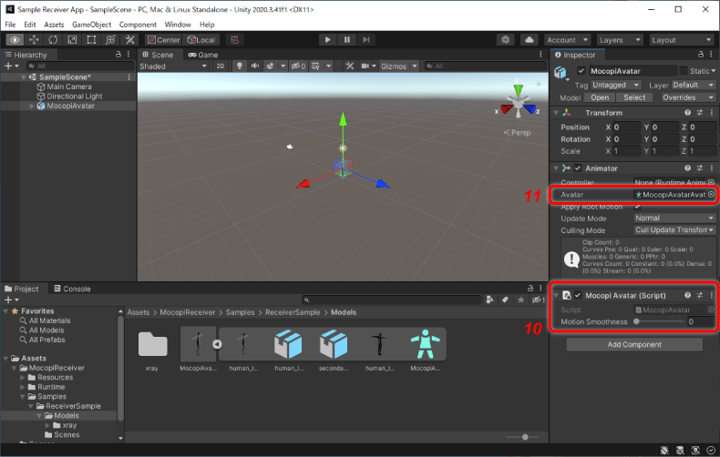Click the model Select button
The image size is (720, 457).
click(634, 97)
